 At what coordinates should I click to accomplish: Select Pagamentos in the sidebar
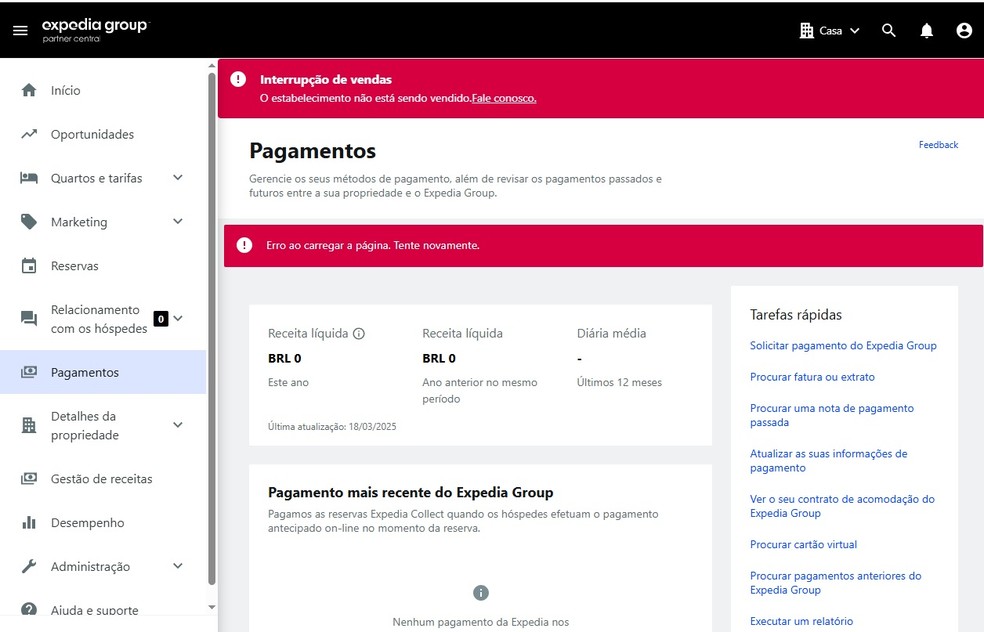pos(85,372)
